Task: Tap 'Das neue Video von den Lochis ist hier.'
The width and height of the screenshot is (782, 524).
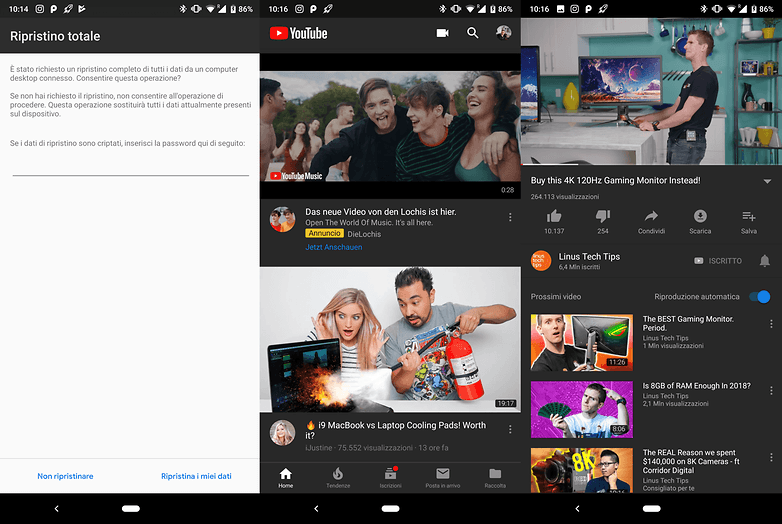Action: coord(381,212)
